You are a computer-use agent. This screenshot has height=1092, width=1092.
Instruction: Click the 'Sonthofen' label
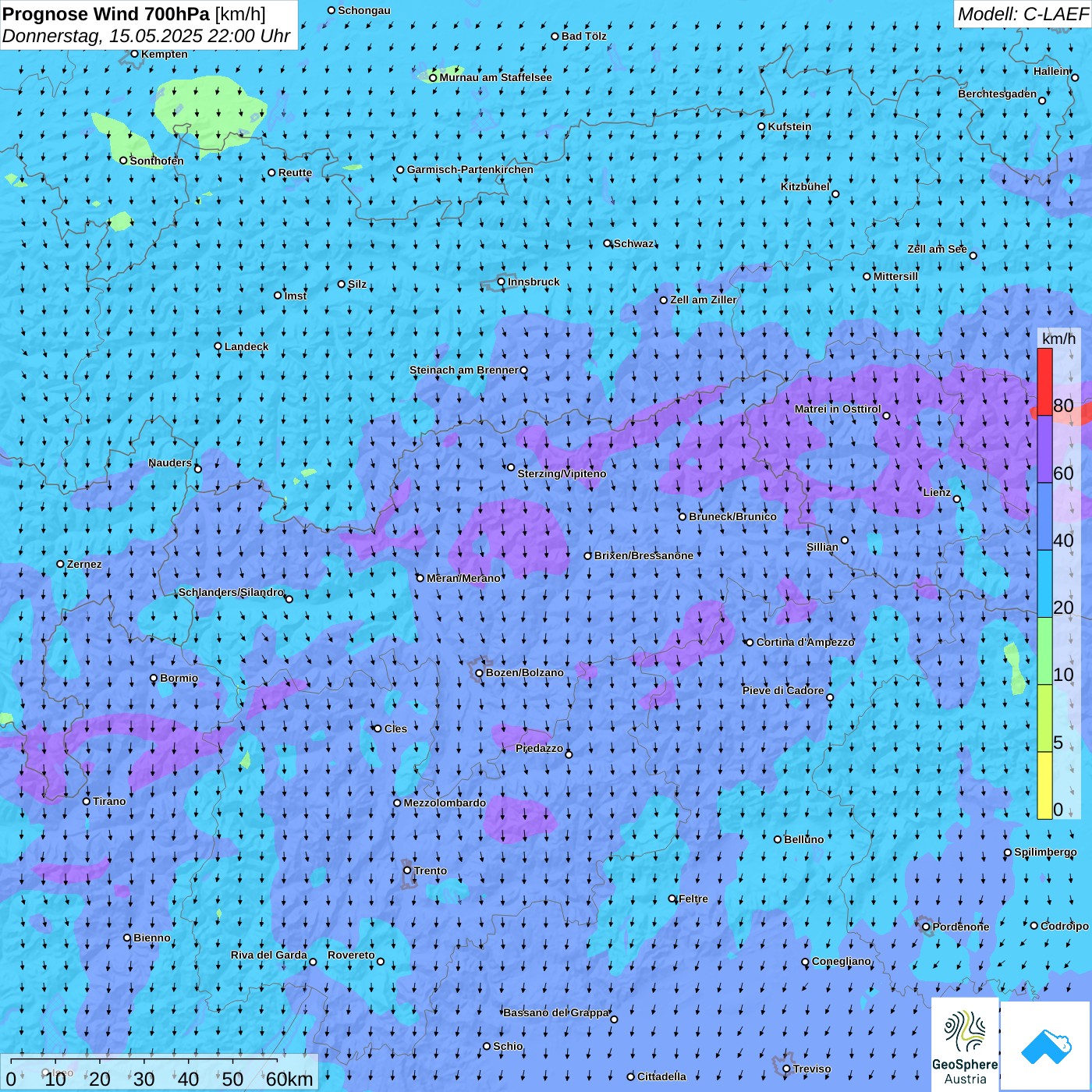tap(157, 161)
